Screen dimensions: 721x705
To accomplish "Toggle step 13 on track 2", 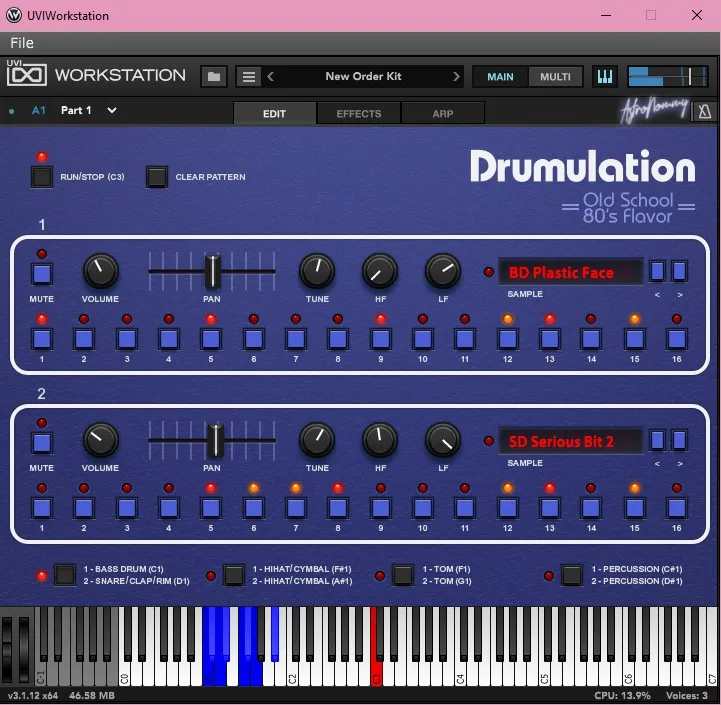I will (550, 508).
